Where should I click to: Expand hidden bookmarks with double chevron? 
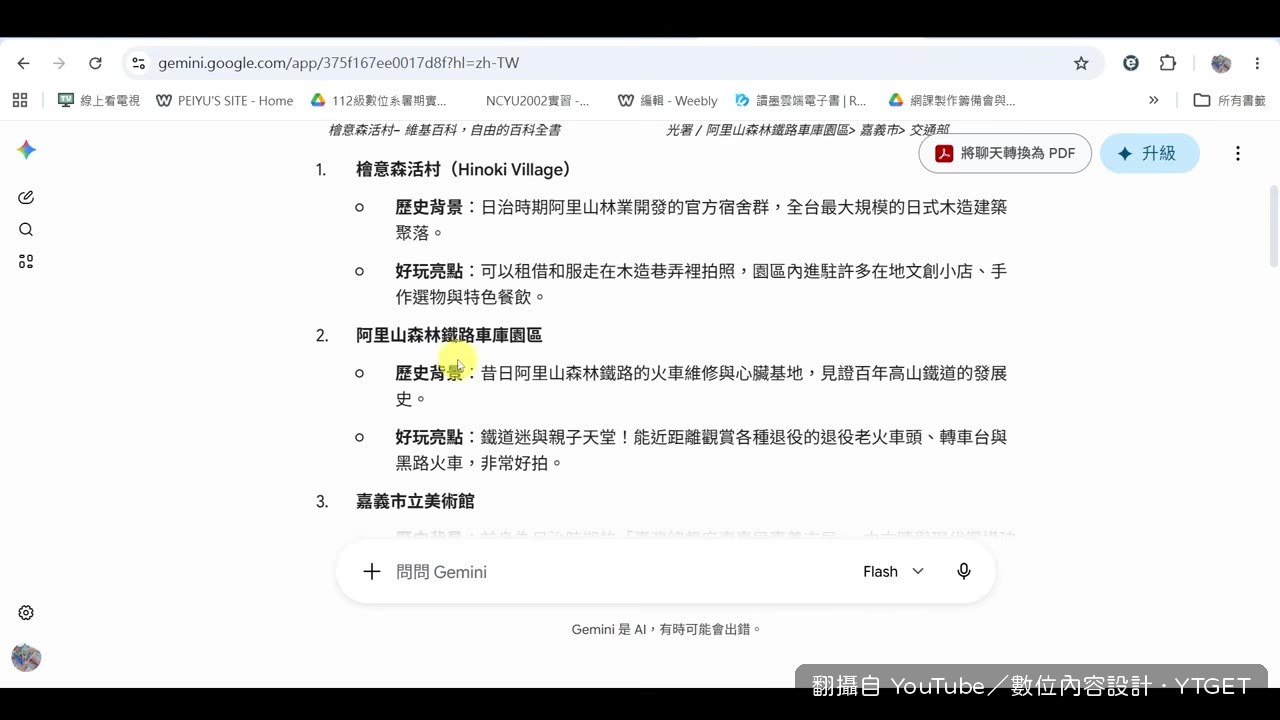tap(1153, 100)
